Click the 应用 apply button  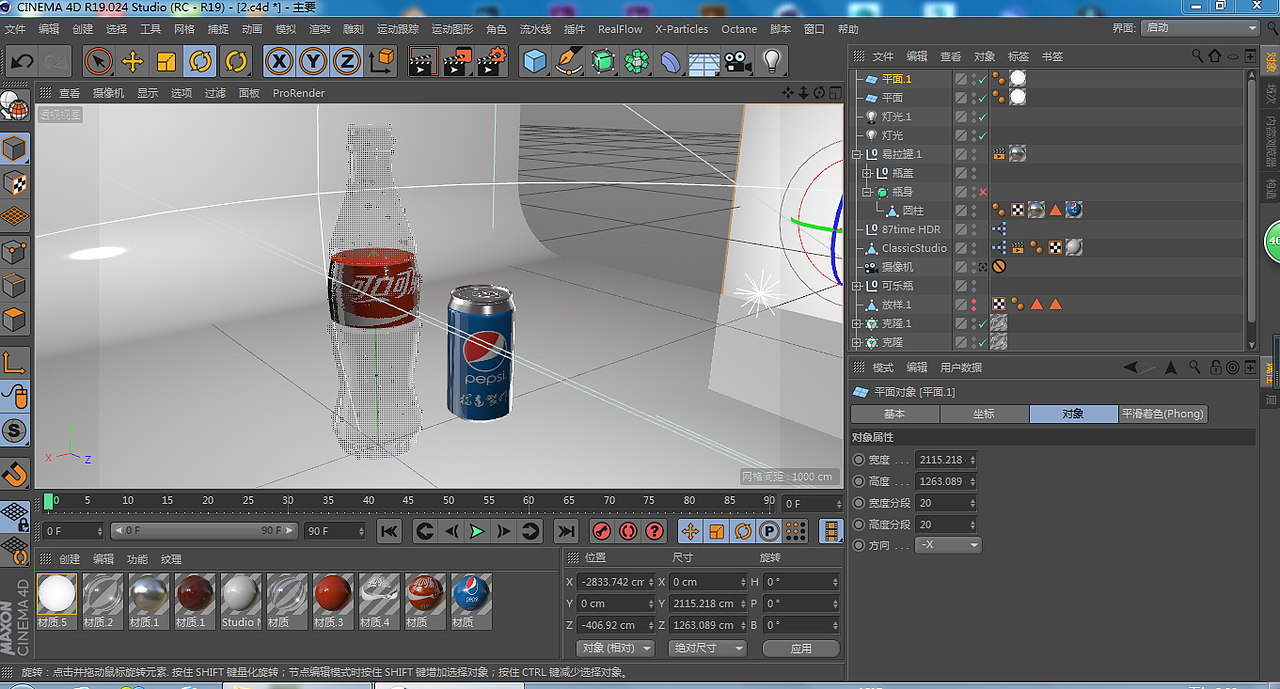pyautogui.click(x=801, y=648)
